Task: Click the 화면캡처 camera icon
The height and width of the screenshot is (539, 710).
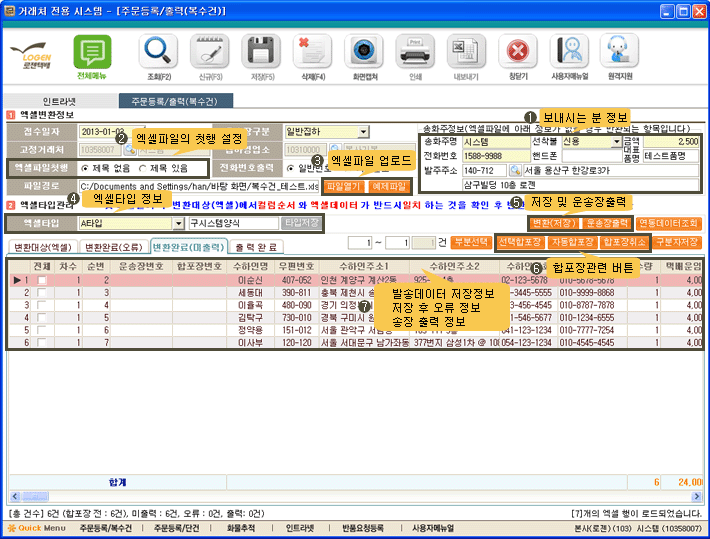Action: click(364, 51)
